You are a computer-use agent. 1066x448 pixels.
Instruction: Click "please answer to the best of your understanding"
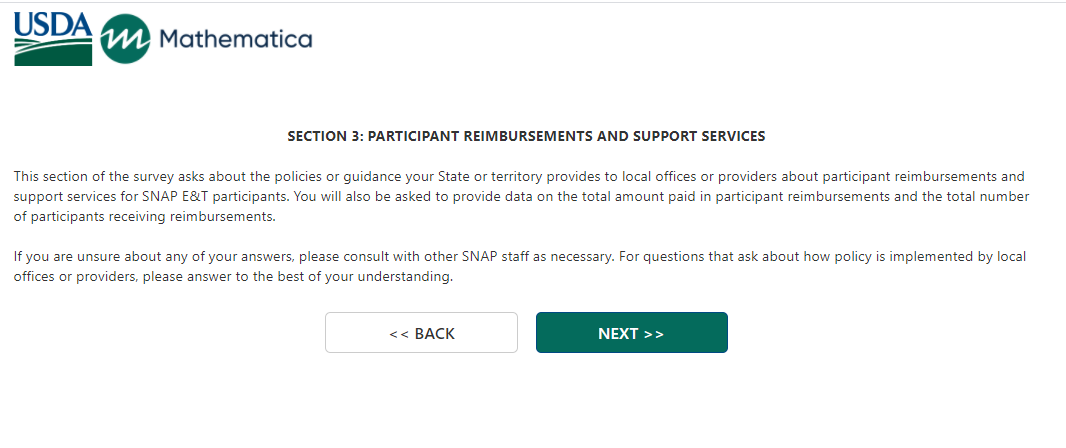[x=298, y=277]
